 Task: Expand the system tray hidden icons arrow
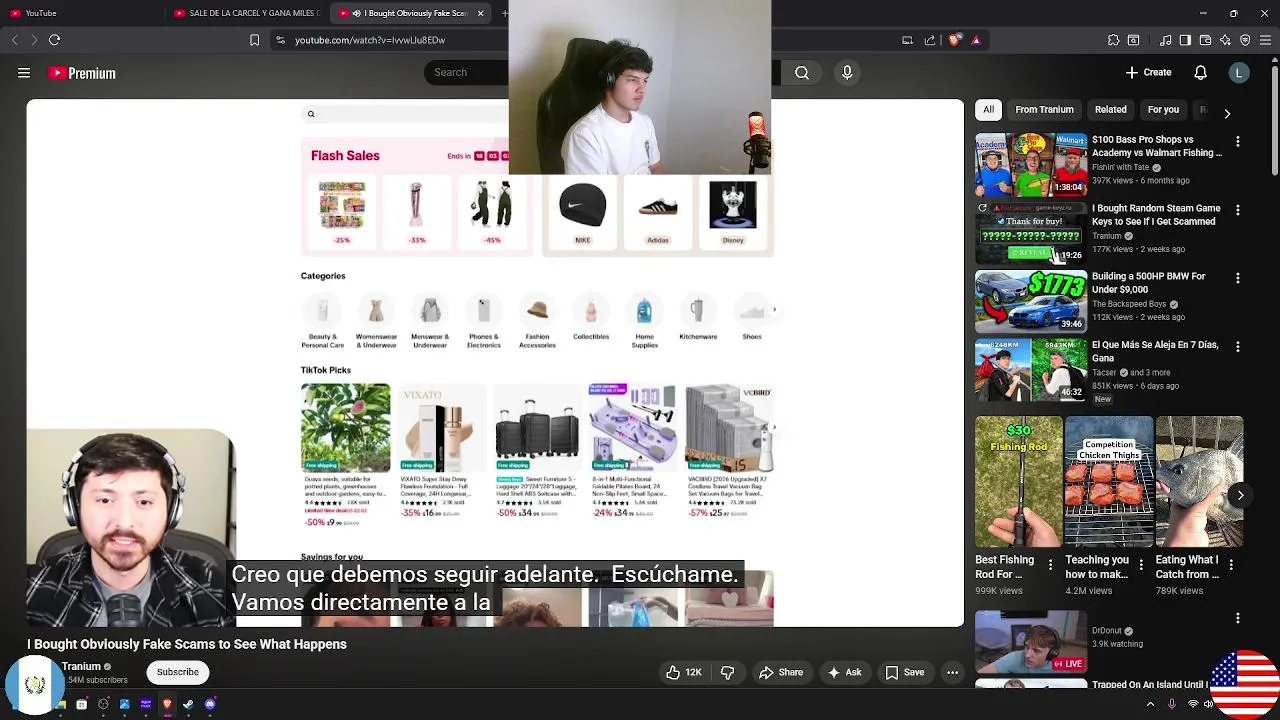point(1150,704)
